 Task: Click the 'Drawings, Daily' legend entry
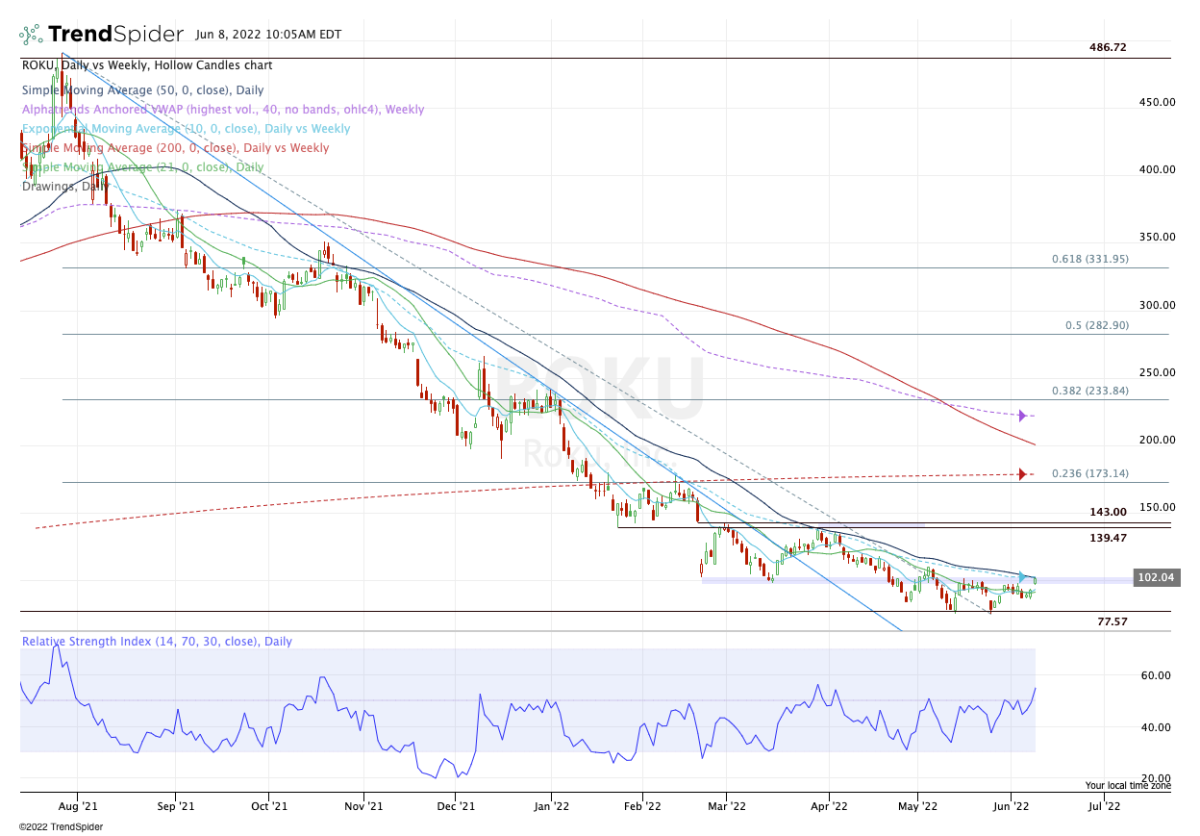(x=64, y=186)
